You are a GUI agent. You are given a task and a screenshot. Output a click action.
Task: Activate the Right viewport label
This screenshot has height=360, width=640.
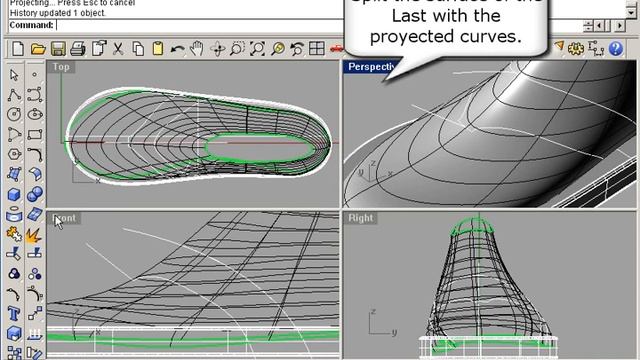point(360,218)
